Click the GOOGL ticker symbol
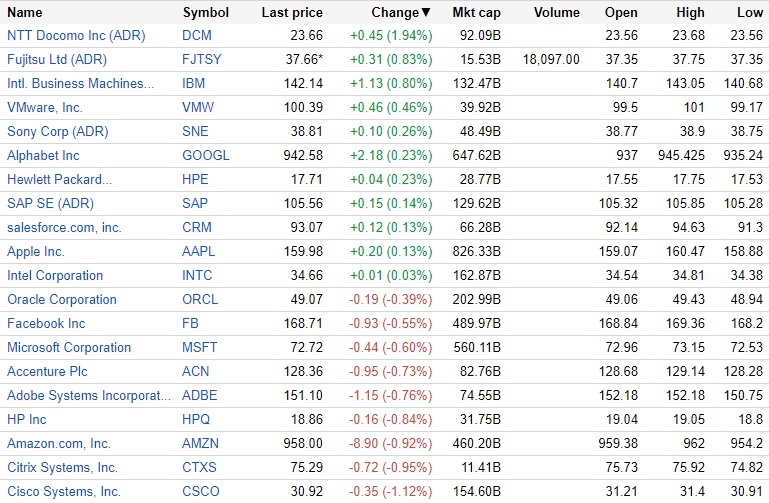The width and height of the screenshot is (769, 503). pyautogui.click(x=205, y=156)
